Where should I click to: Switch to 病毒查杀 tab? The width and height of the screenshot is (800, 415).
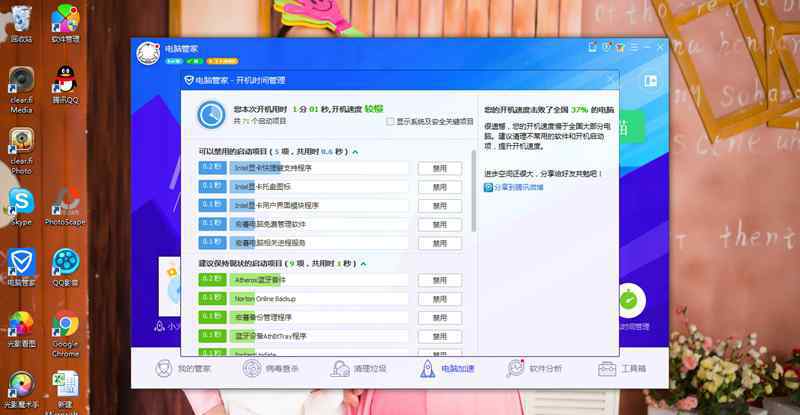(x=270, y=368)
